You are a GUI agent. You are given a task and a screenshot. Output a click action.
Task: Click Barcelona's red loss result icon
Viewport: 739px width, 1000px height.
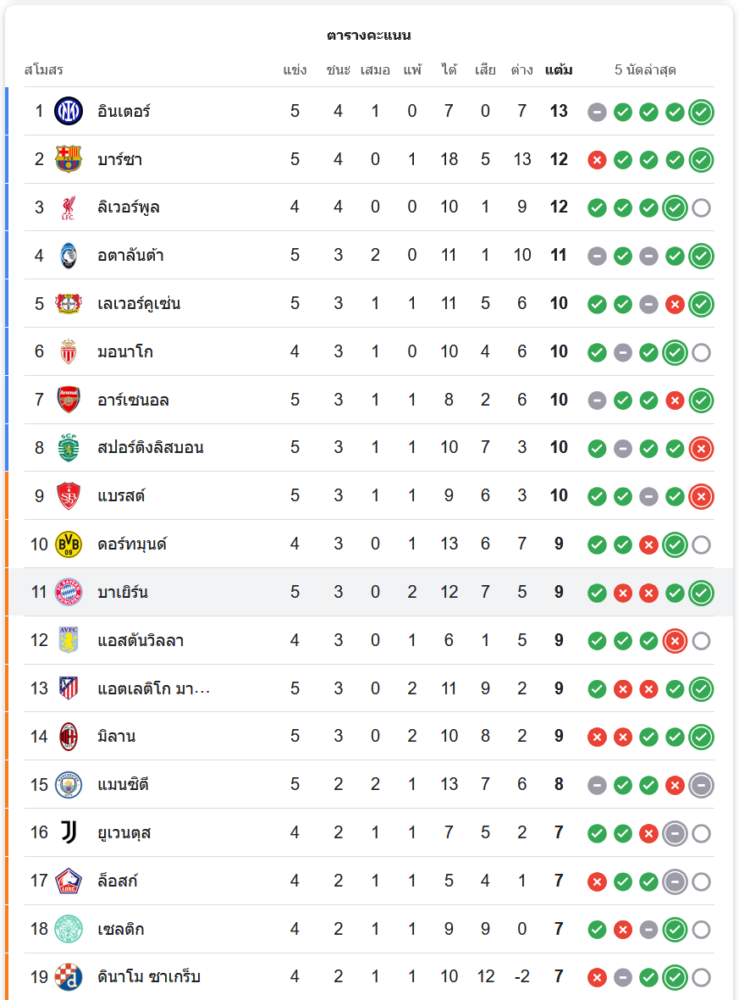(597, 160)
